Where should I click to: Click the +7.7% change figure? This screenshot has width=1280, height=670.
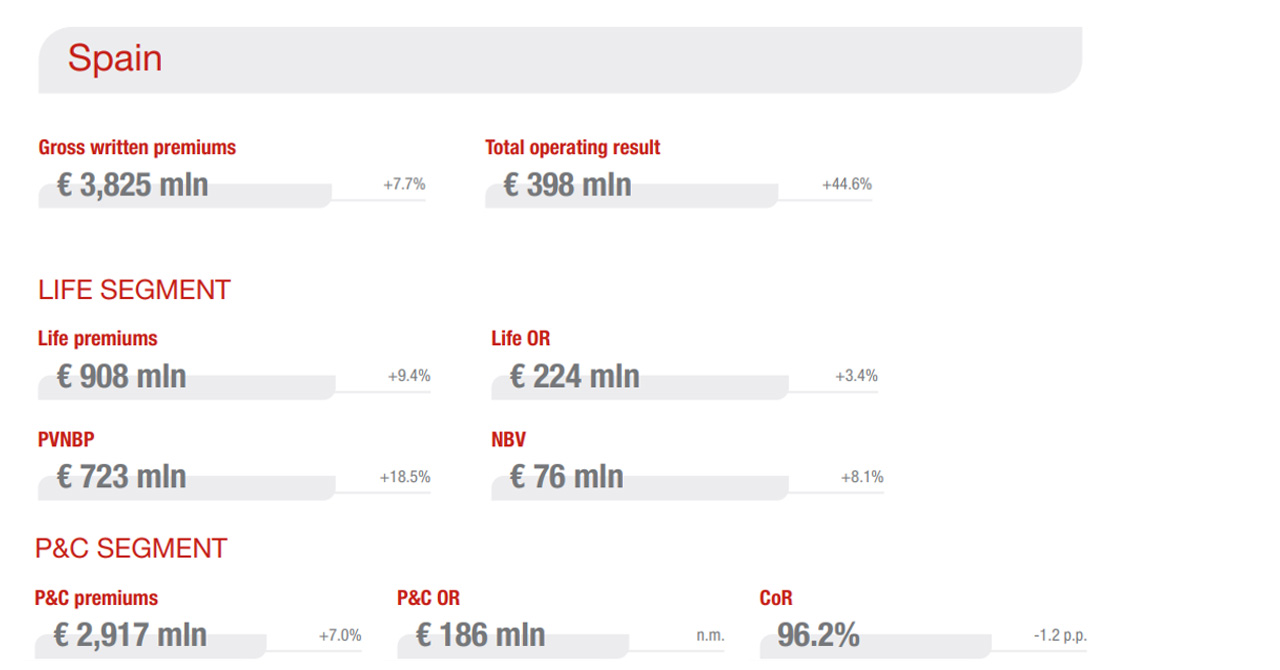pyautogui.click(x=404, y=184)
